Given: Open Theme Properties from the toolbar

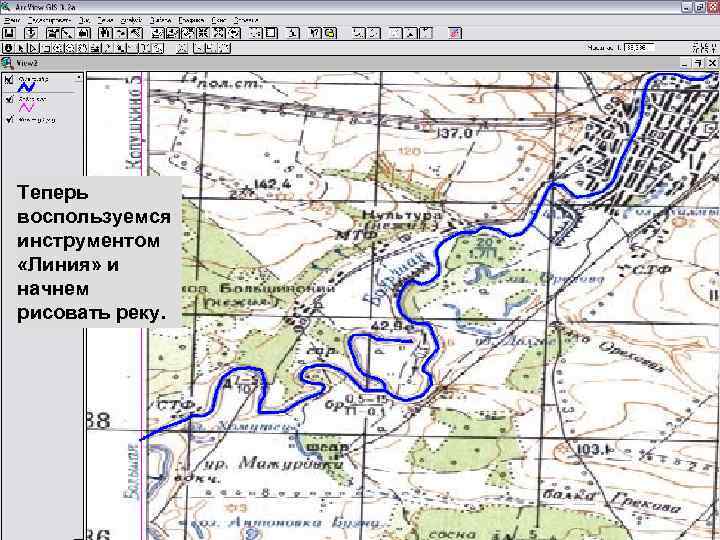Looking at the screenshot, I should coord(53,33).
